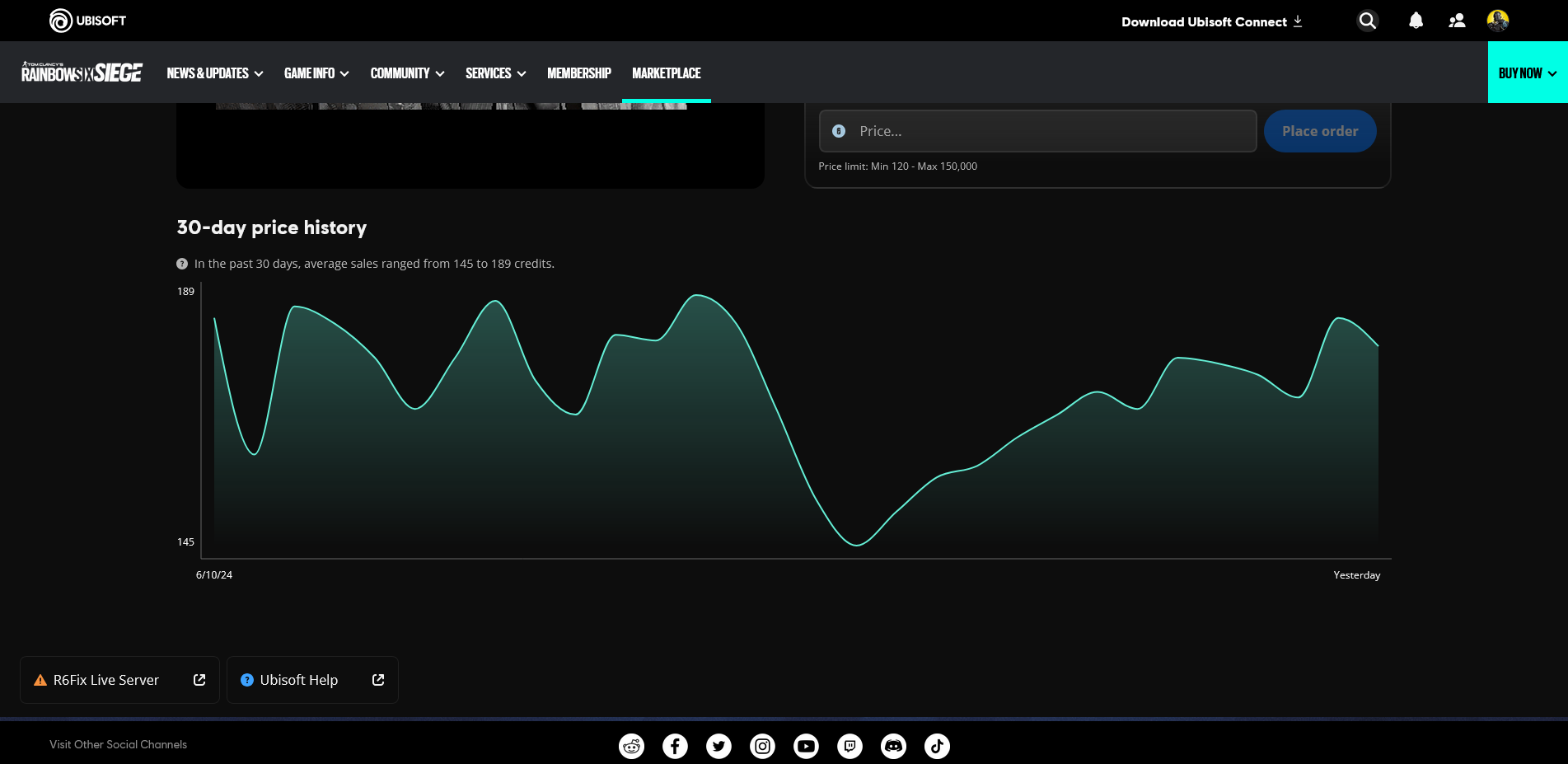Click the Place order button
Image resolution: width=1568 pixels, height=764 pixels.
[x=1320, y=131]
